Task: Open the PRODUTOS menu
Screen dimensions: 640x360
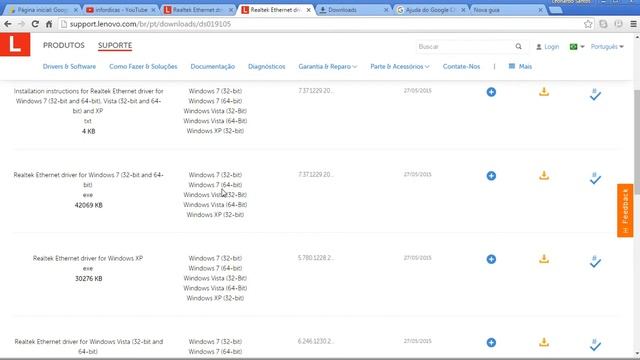Action: tap(64, 45)
